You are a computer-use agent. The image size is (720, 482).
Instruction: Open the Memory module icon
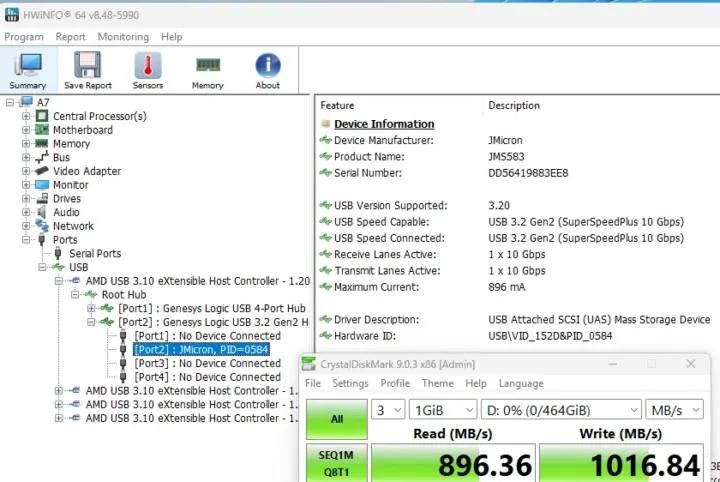(208, 65)
